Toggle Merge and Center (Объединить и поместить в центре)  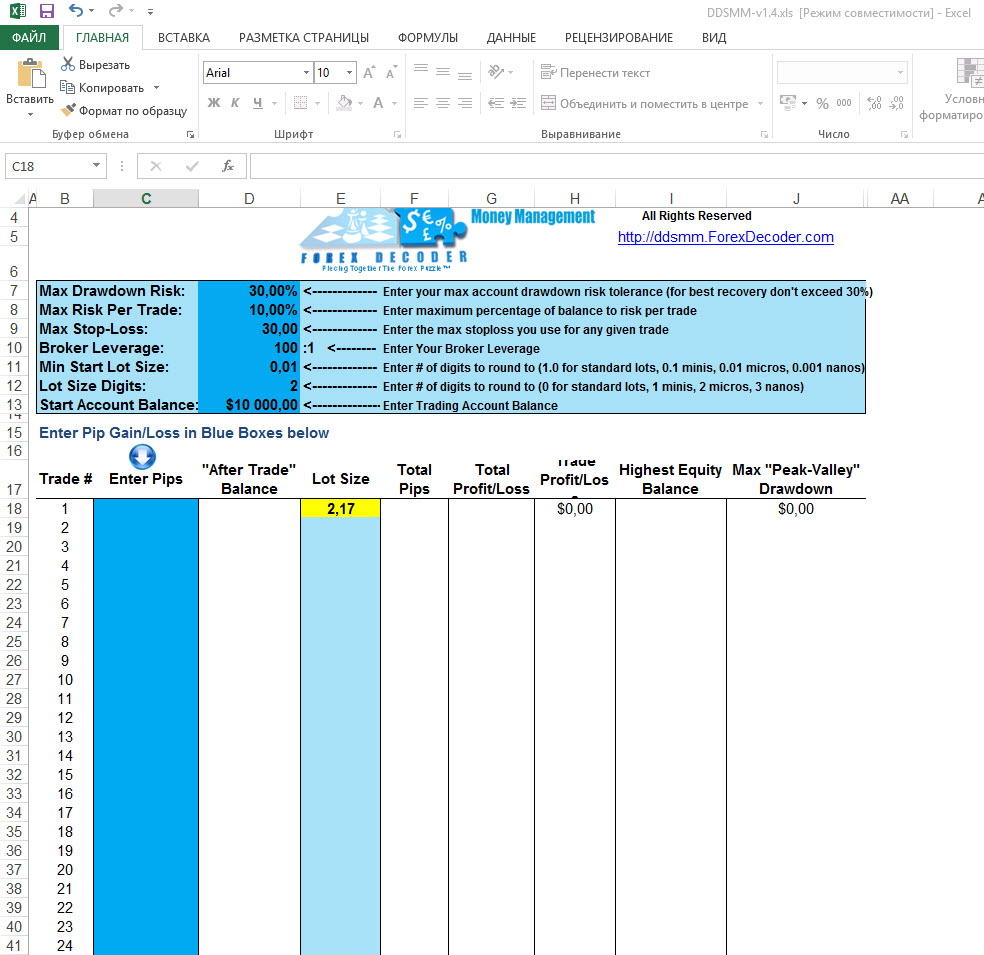[644, 104]
